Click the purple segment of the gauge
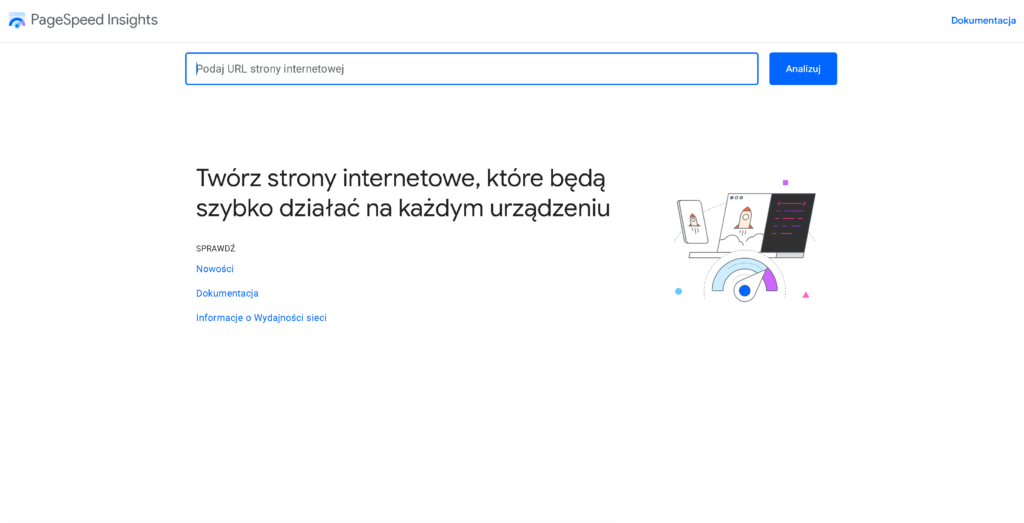The image size is (1024, 523). [x=769, y=280]
